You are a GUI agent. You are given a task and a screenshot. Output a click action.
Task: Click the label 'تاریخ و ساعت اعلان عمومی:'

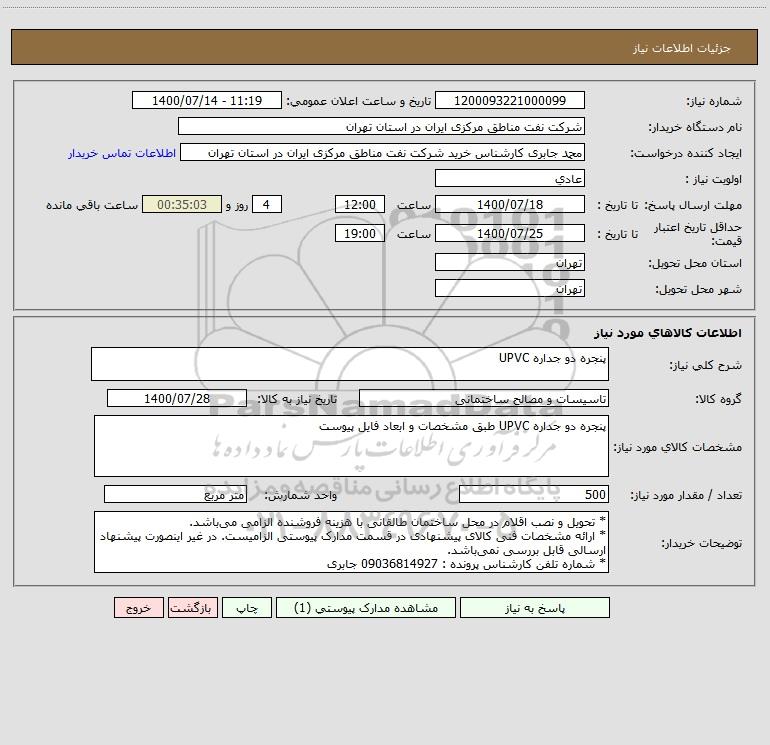[359, 101]
